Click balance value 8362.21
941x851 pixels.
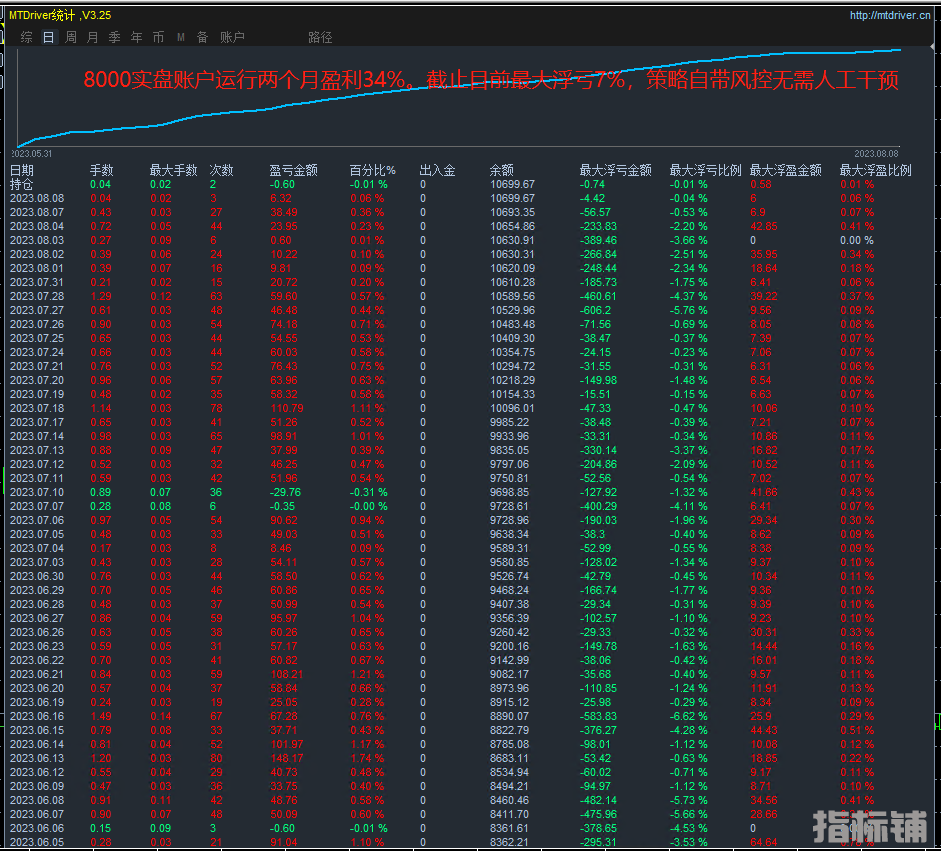[510, 843]
